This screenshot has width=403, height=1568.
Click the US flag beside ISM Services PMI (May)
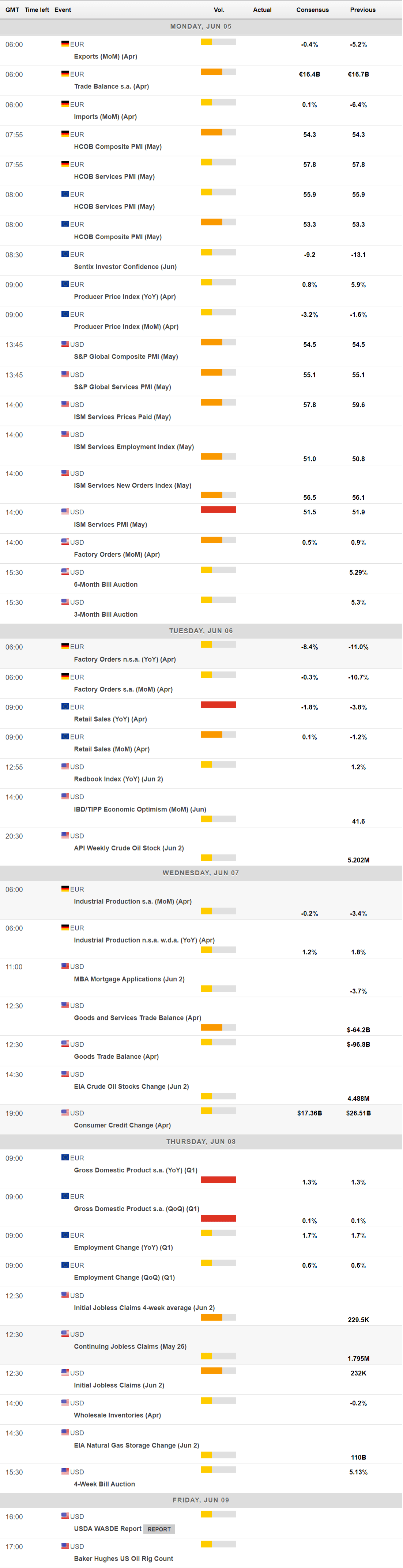pos(65,511)
